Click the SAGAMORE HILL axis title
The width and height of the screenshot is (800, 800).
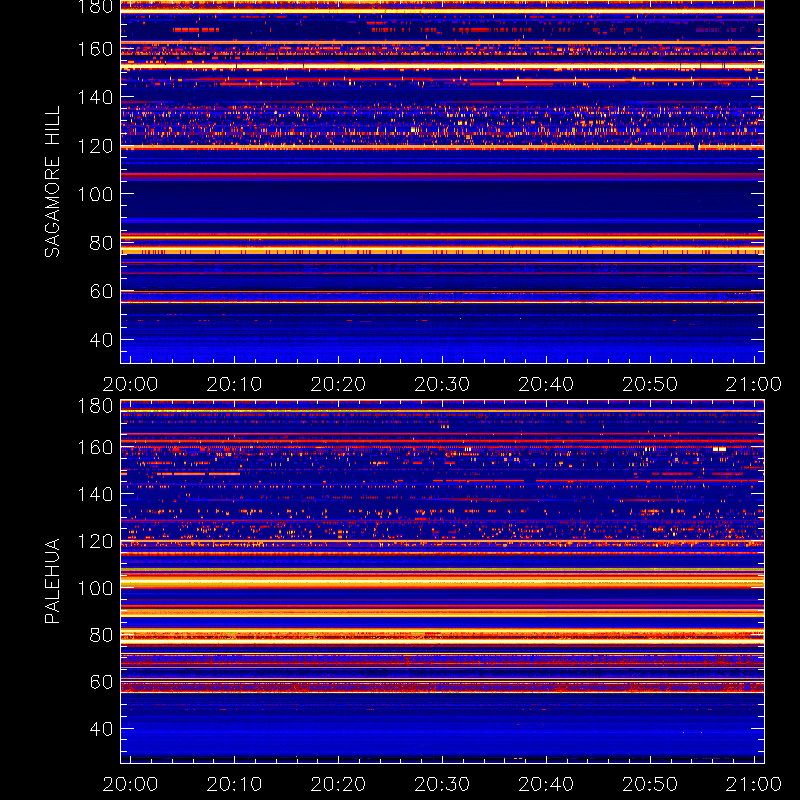click(x=52, y=182)
